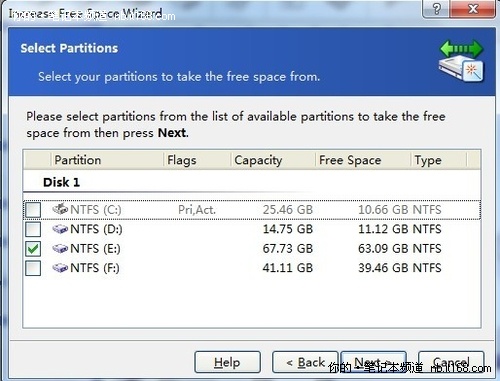Check the NTFS (C:) partition checkbox
500x381 pixels.
(33, 210)
